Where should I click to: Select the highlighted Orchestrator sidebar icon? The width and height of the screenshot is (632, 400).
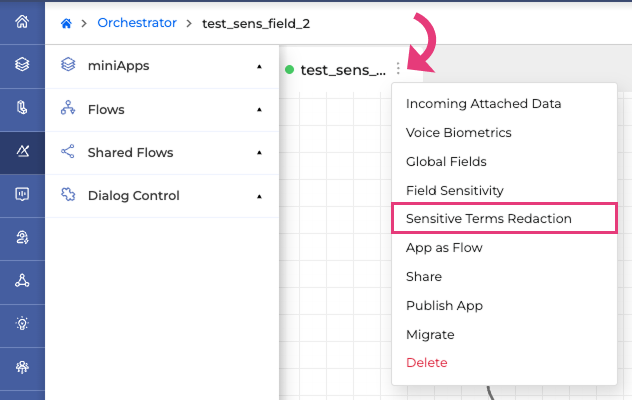pyautogui.click(x=22, y=151)
